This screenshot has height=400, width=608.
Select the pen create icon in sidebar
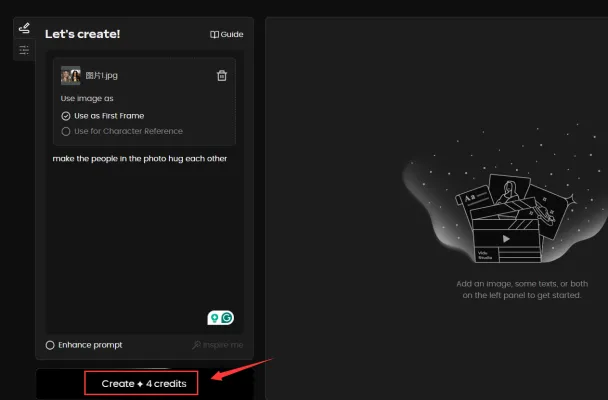click(24, 28)
